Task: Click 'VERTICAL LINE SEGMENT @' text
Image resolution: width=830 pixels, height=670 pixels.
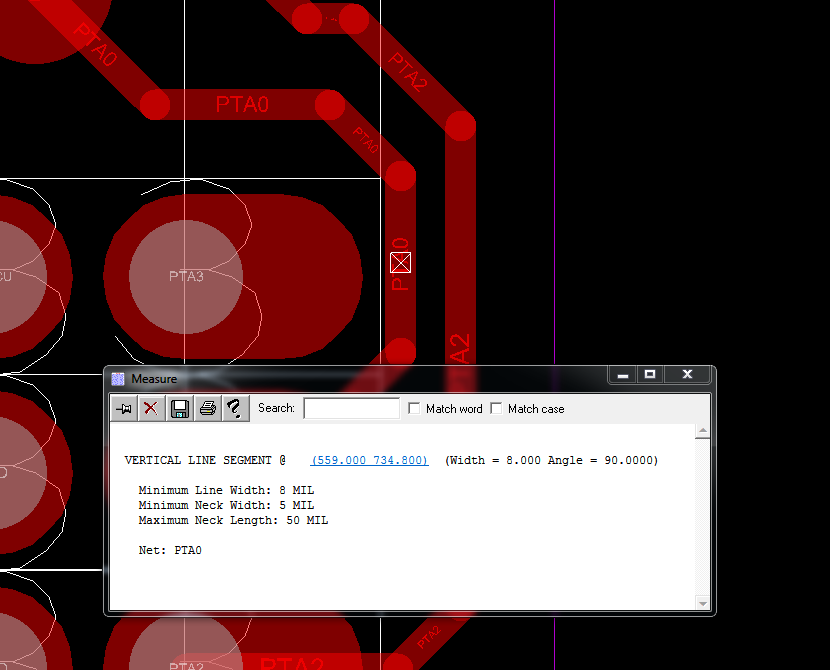Action: (205, 460)
